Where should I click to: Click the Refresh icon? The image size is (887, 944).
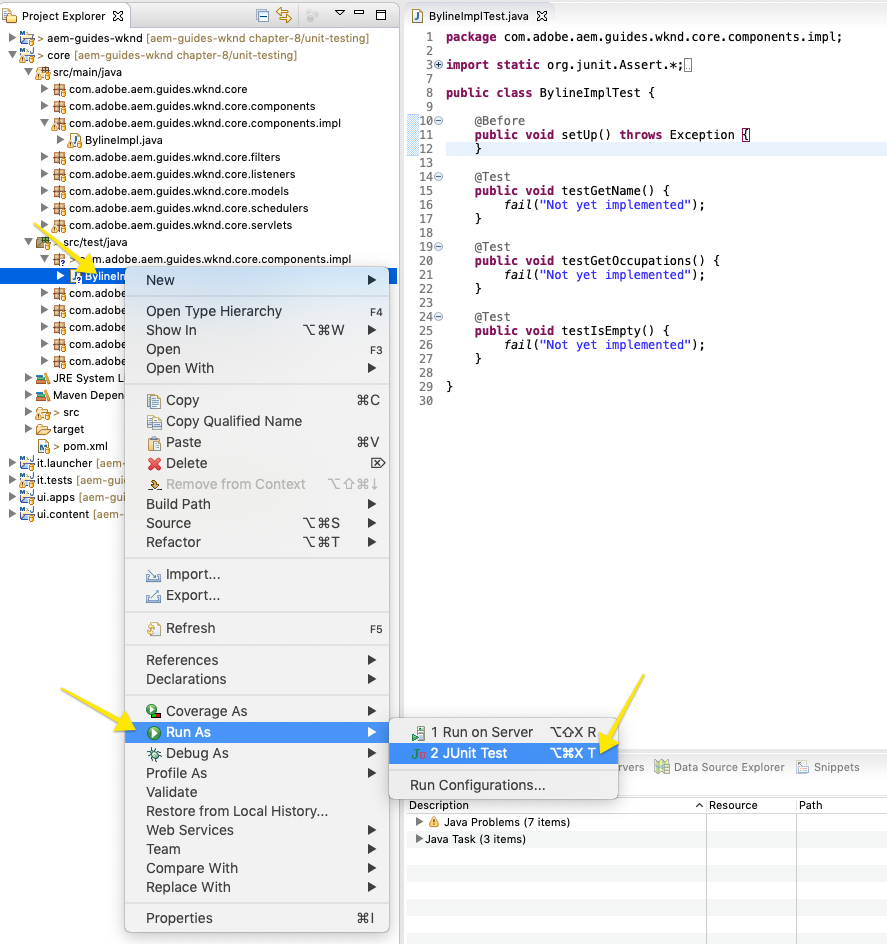pyautogui.click(x=154, y=629)
